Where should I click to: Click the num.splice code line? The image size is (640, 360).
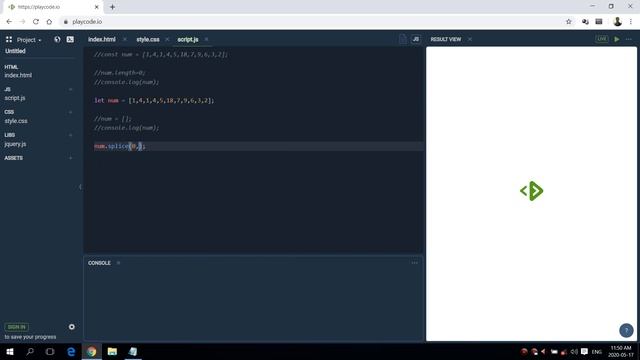coord(120,146)
